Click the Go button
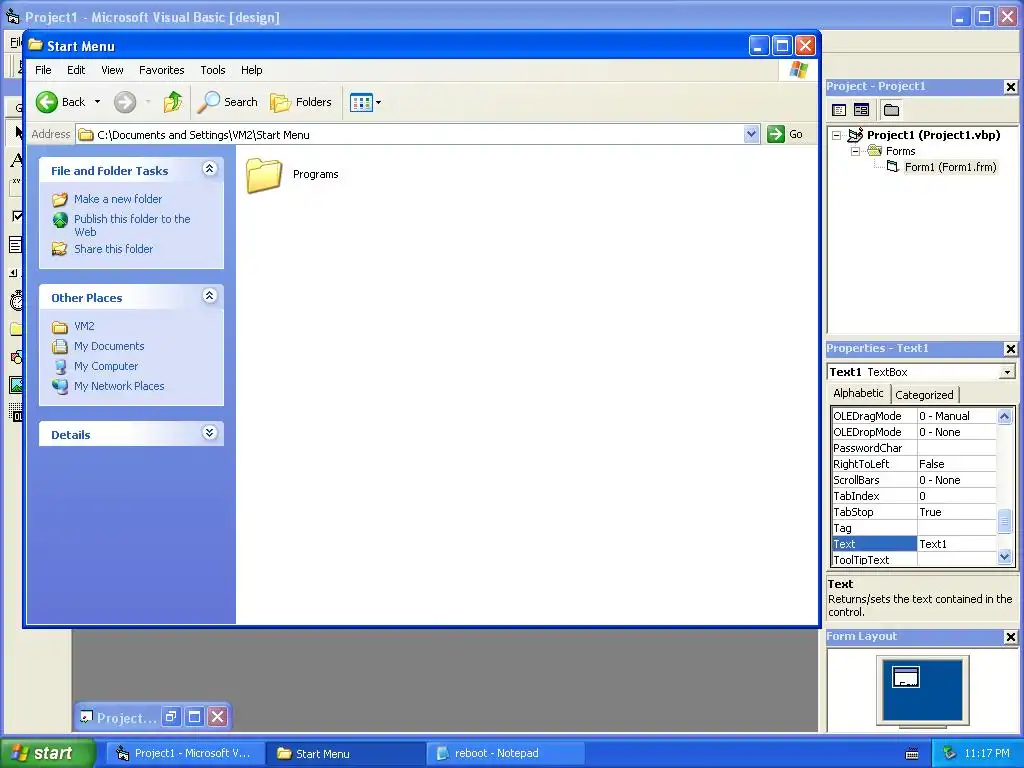Viewport: 1024px width, 768px height. pyautogui.click(x=785, y=134)
